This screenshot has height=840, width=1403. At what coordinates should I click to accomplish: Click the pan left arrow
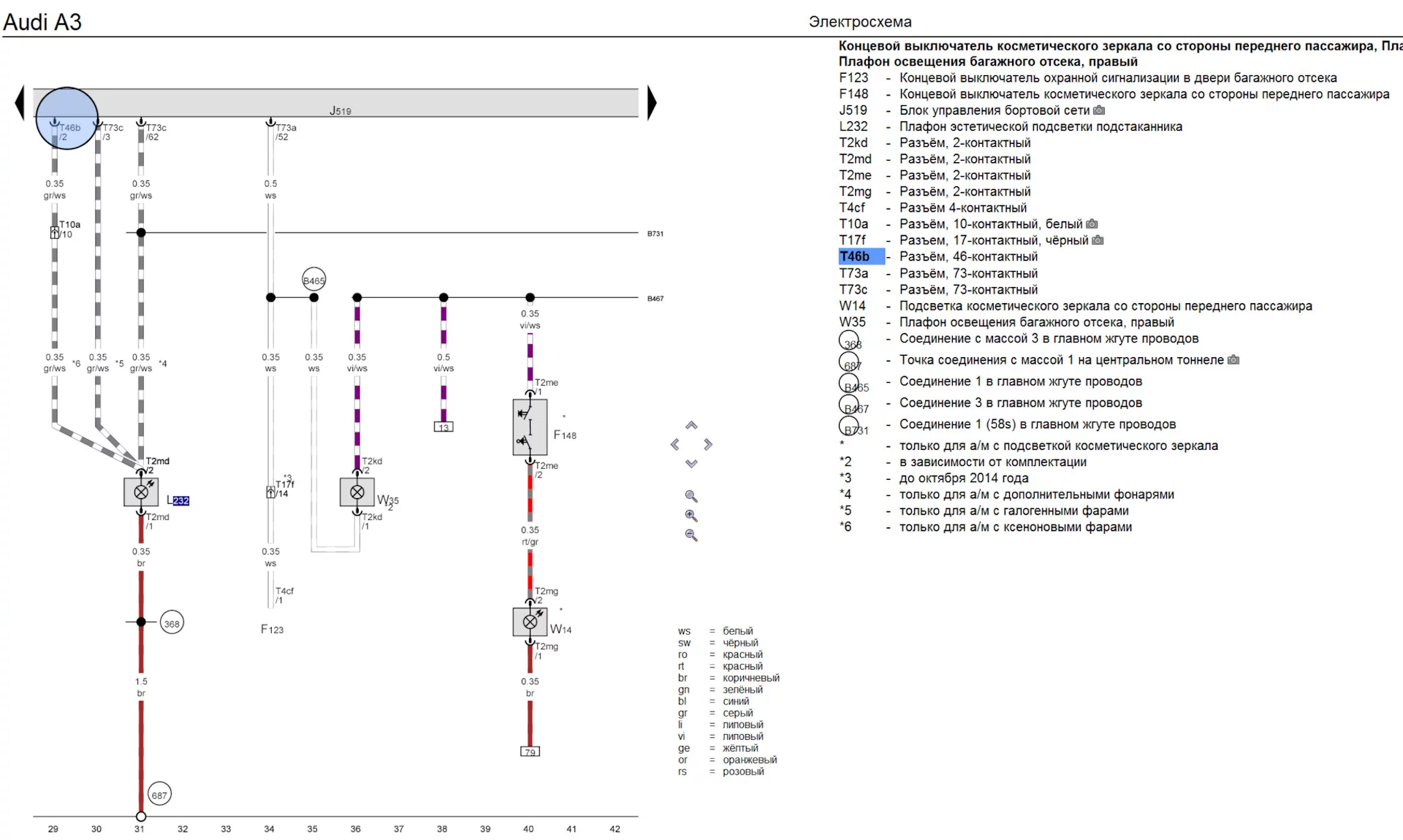674,444
